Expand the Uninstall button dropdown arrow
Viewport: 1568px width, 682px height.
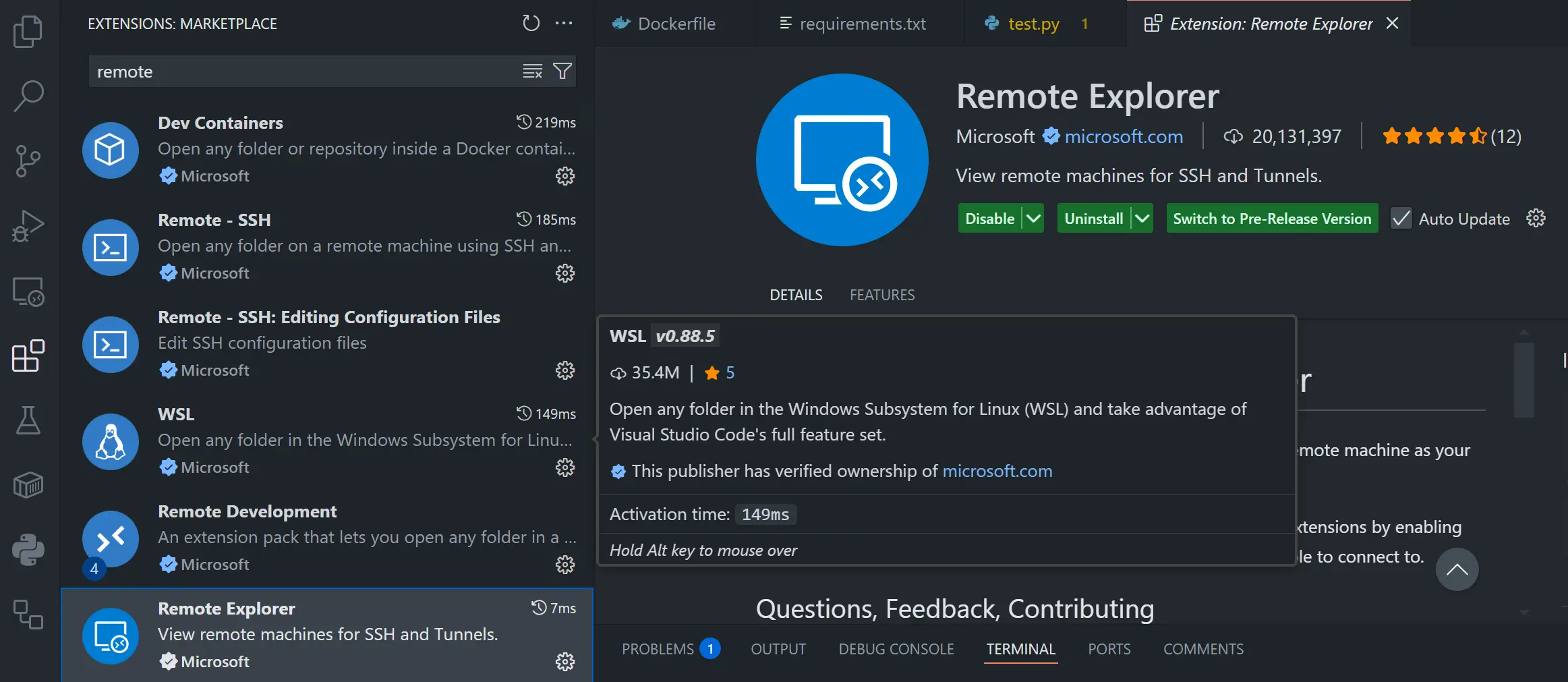[x=1142, y=219]
